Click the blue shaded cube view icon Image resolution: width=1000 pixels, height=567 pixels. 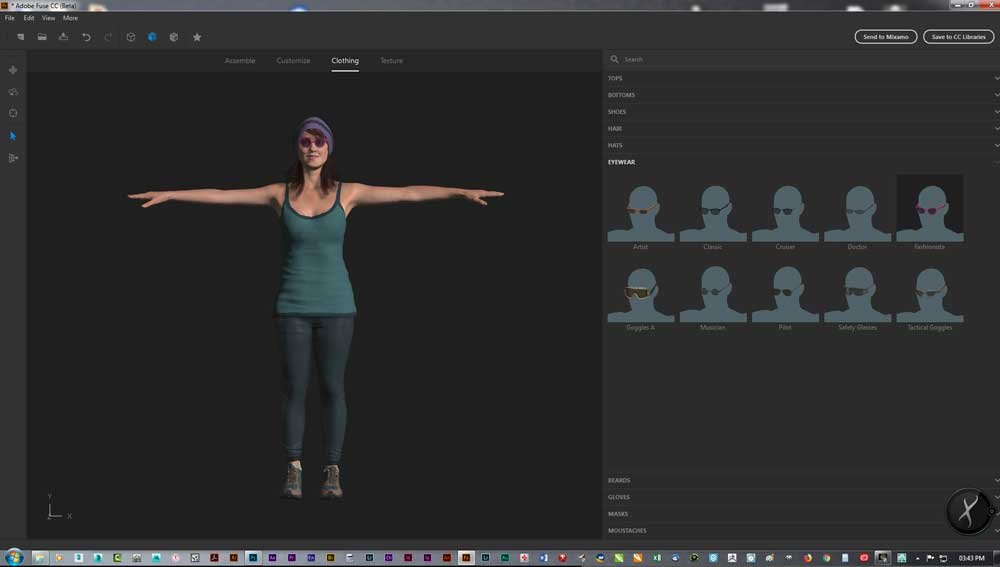click(152, 37)
